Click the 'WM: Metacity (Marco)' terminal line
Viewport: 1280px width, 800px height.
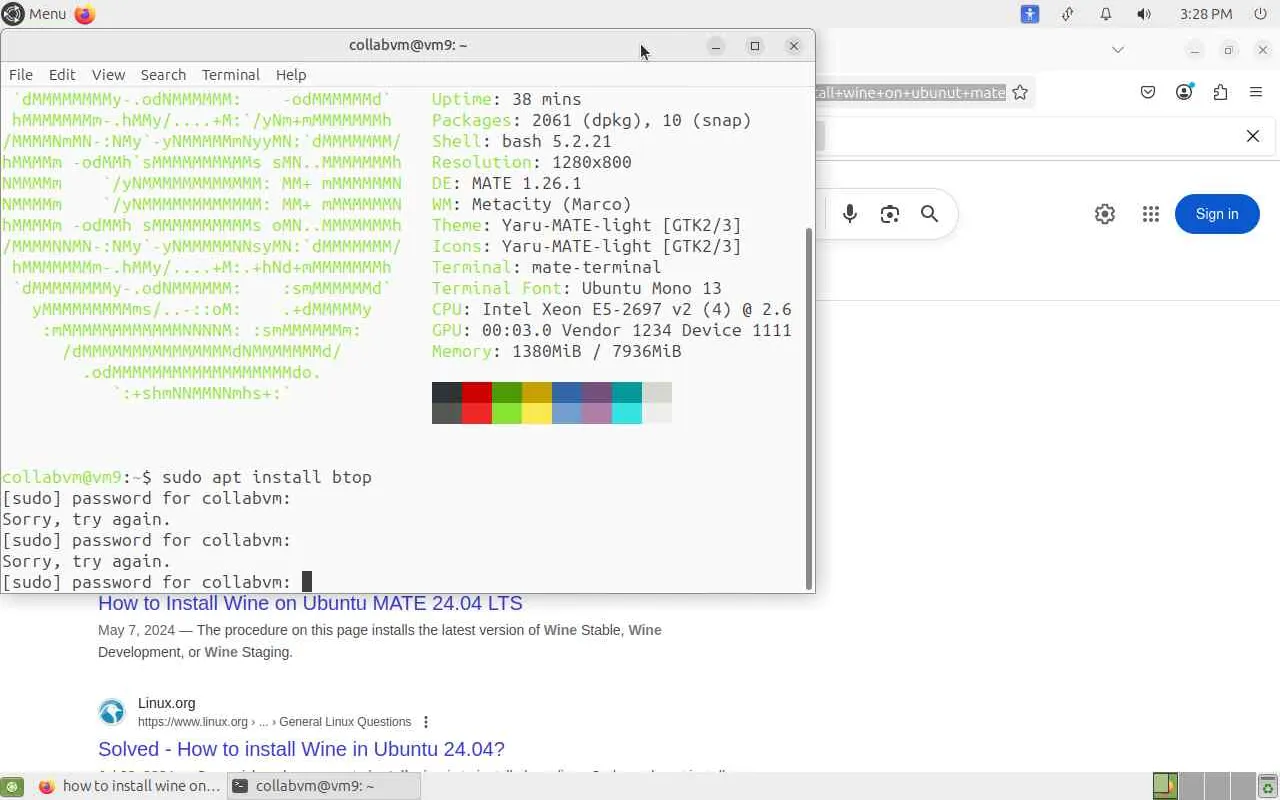(x=531, y=204)
